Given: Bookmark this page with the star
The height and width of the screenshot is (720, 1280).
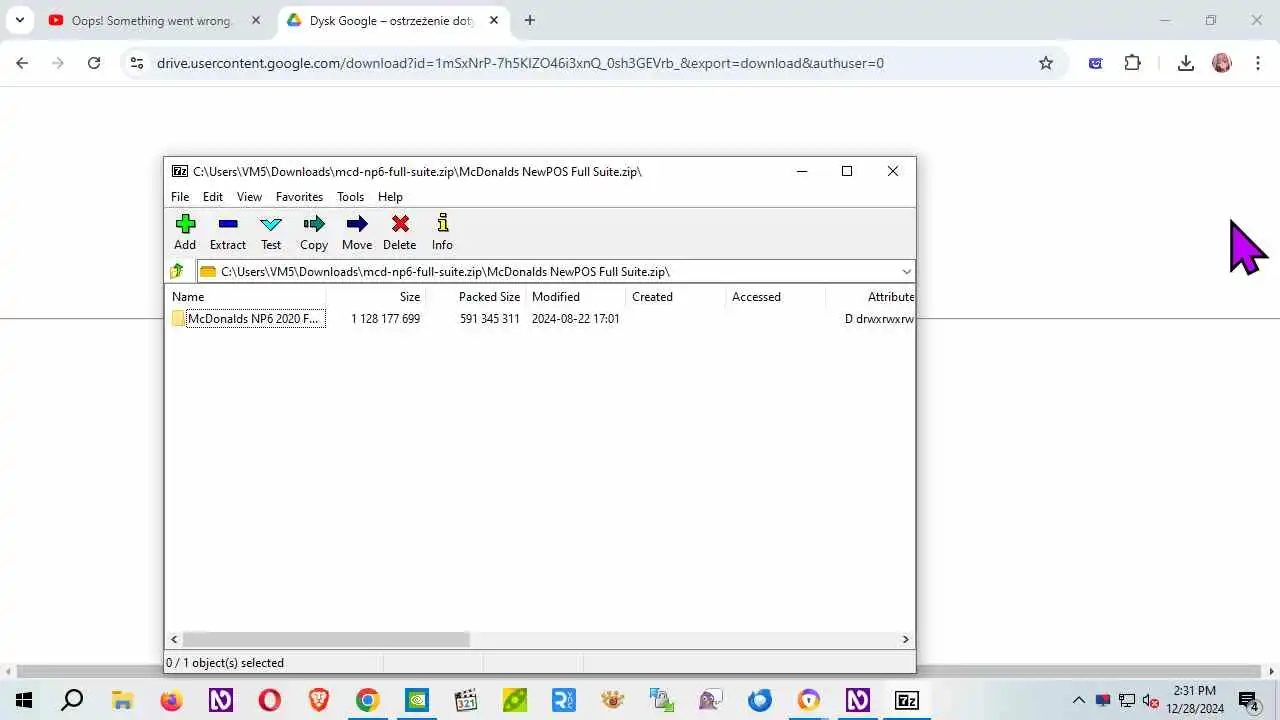Looking at the screenshot, I should tap(1046, 63).
